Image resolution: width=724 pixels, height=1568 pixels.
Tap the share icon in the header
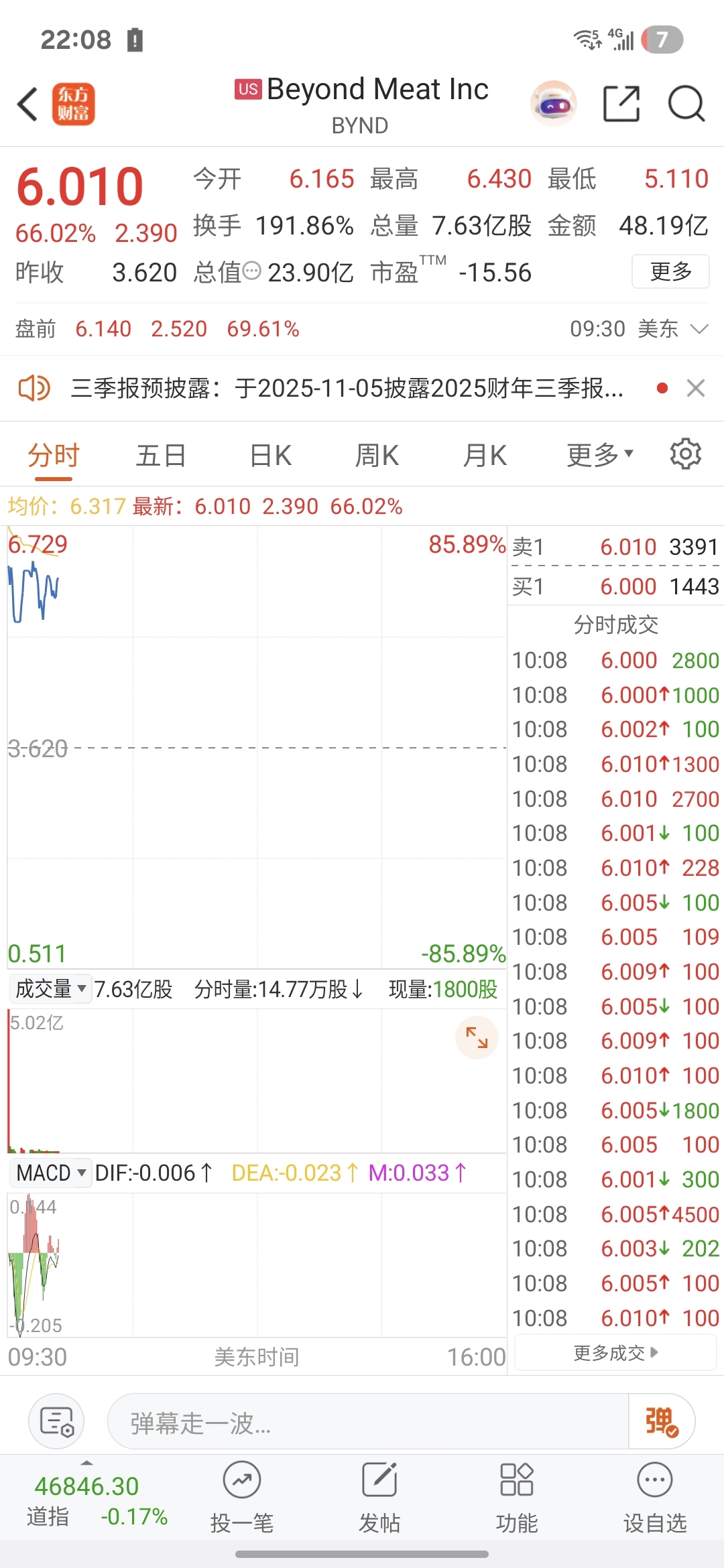(x=621, y=105)
